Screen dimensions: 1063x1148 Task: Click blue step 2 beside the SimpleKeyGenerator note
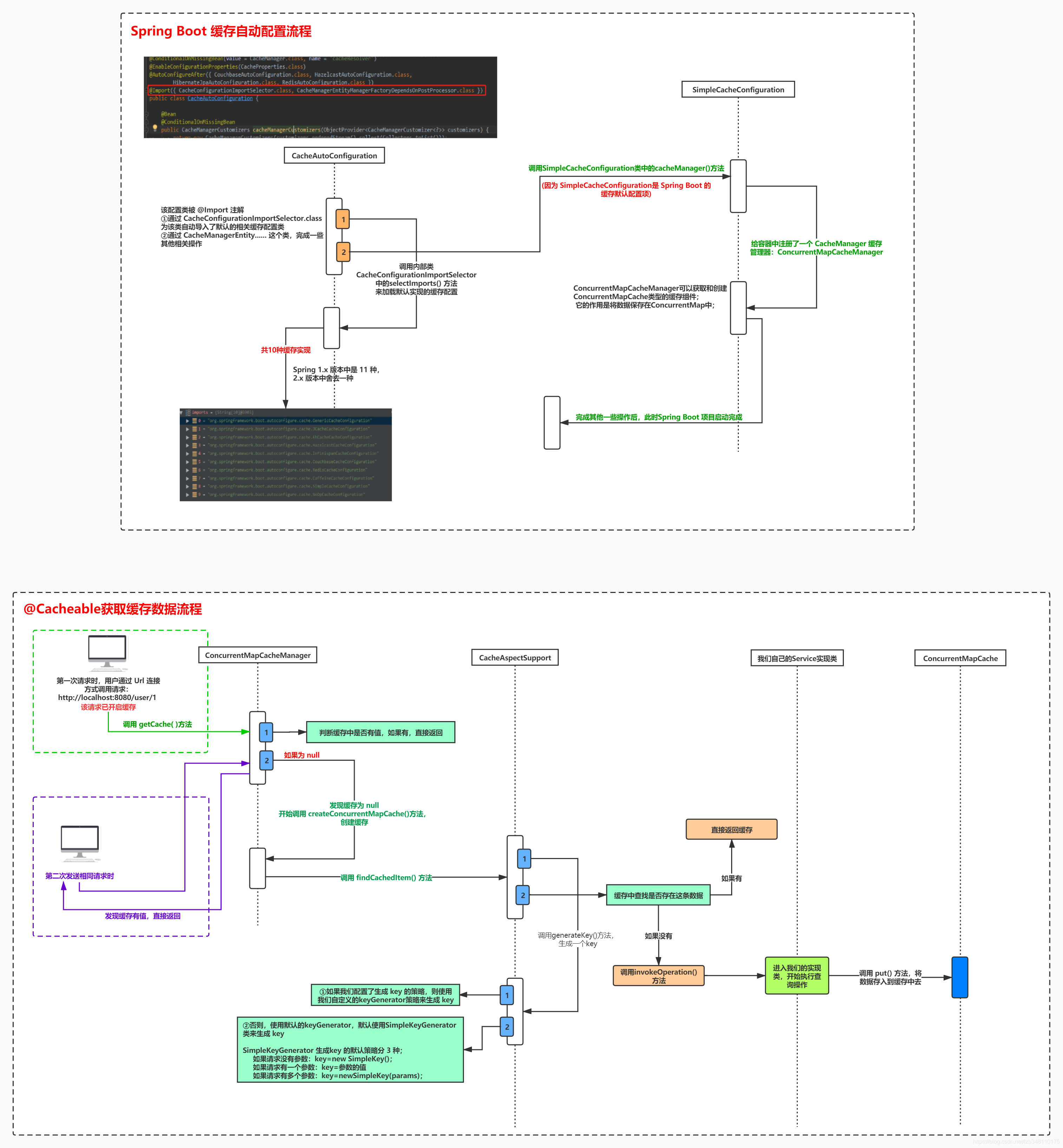click(507, 1027)
